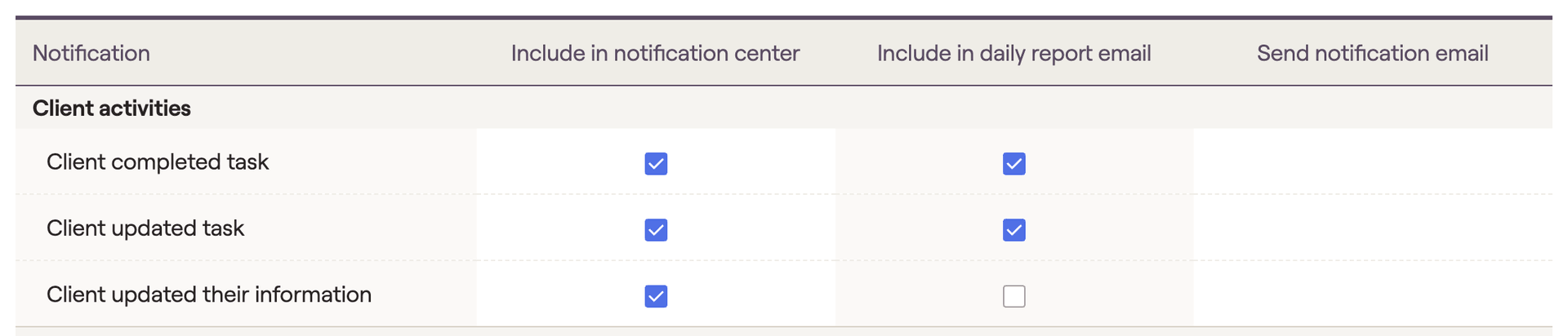The image size is (1568, 336).
Task: Click Client activities row under daily report email
Action: tap(1014, 108)
